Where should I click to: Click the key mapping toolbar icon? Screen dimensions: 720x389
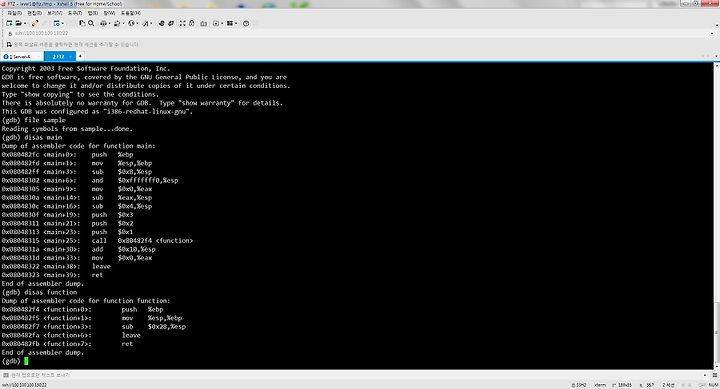click(203, 23)
